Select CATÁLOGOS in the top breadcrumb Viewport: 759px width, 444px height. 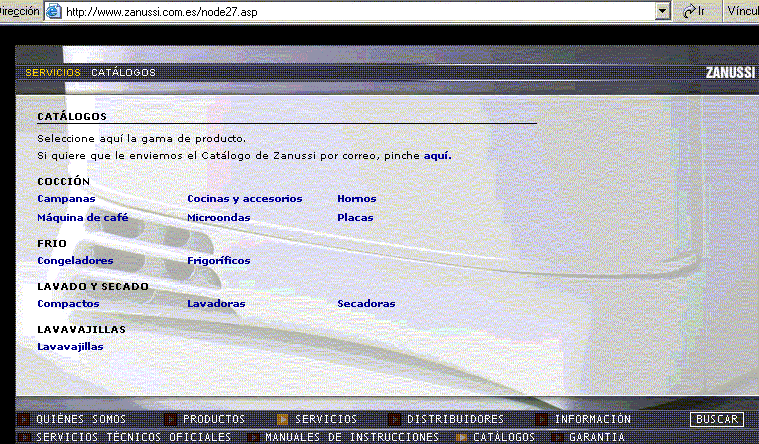(123, 73)
